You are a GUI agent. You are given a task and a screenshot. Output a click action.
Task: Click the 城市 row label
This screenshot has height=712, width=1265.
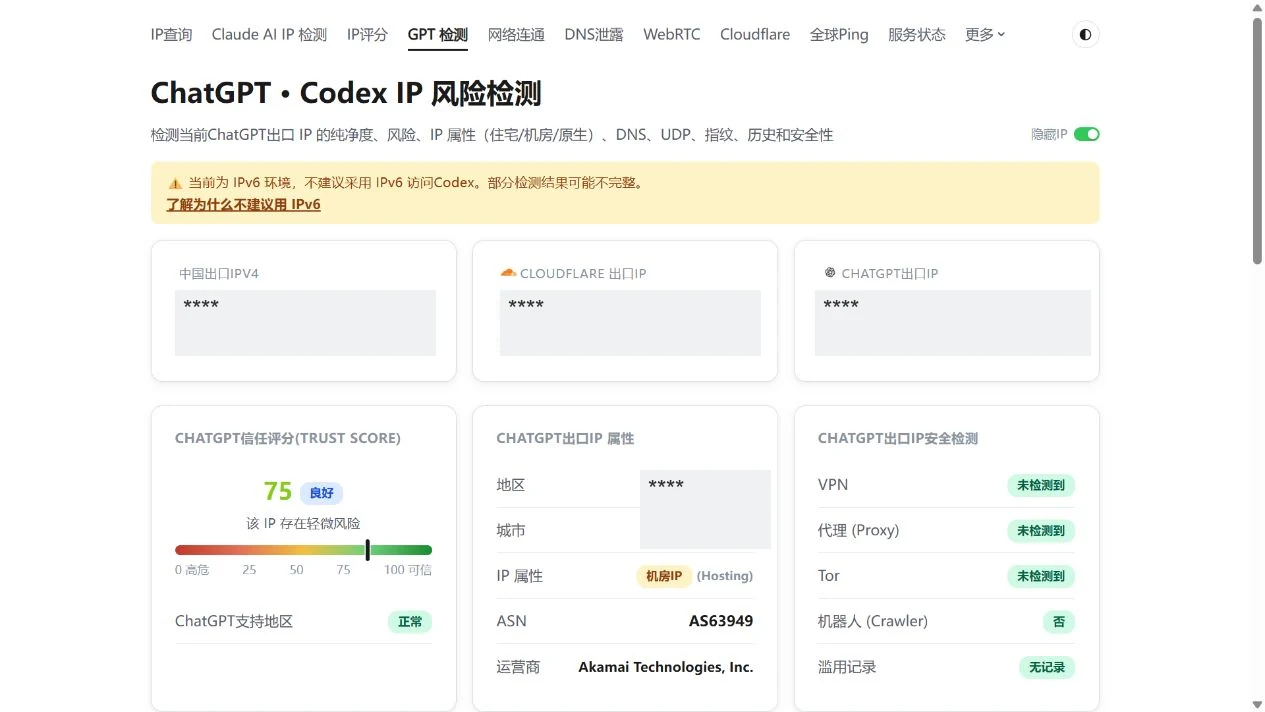pyautogui.click(x=511, y=530)
